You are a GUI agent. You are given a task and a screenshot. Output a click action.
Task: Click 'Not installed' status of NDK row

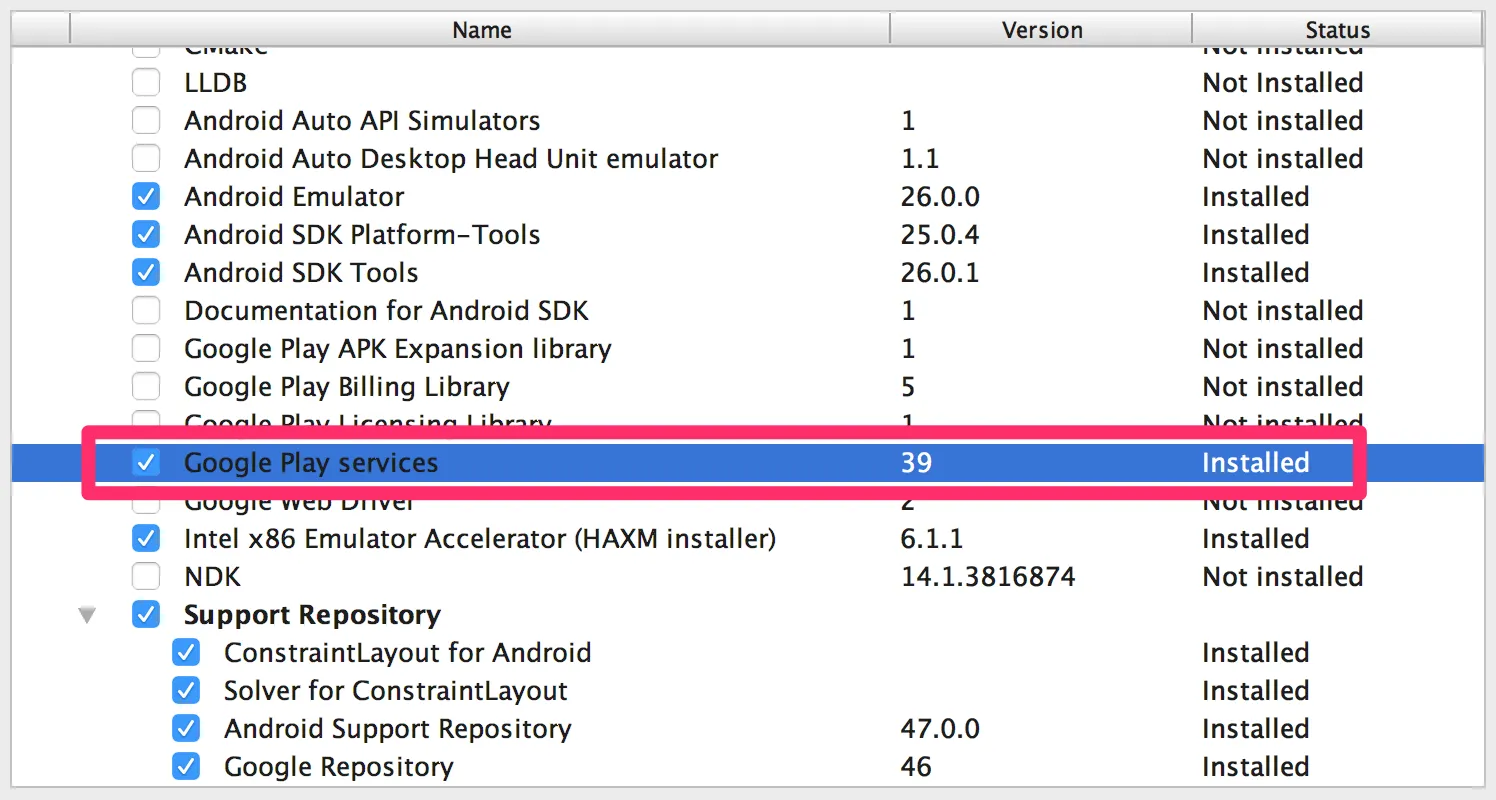click(1283, 577)
